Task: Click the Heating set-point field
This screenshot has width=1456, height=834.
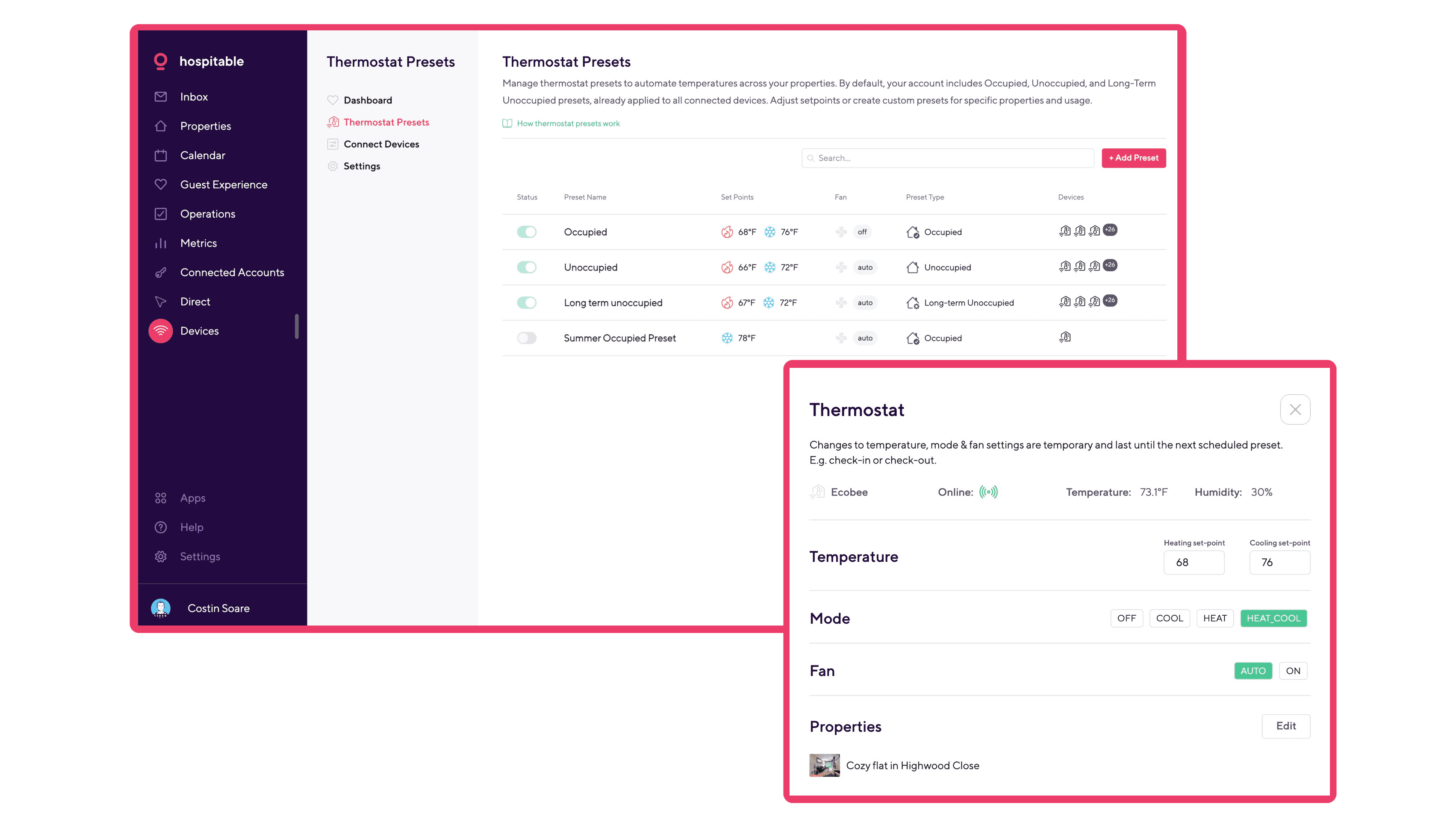Action: [x=1194, y=563]
